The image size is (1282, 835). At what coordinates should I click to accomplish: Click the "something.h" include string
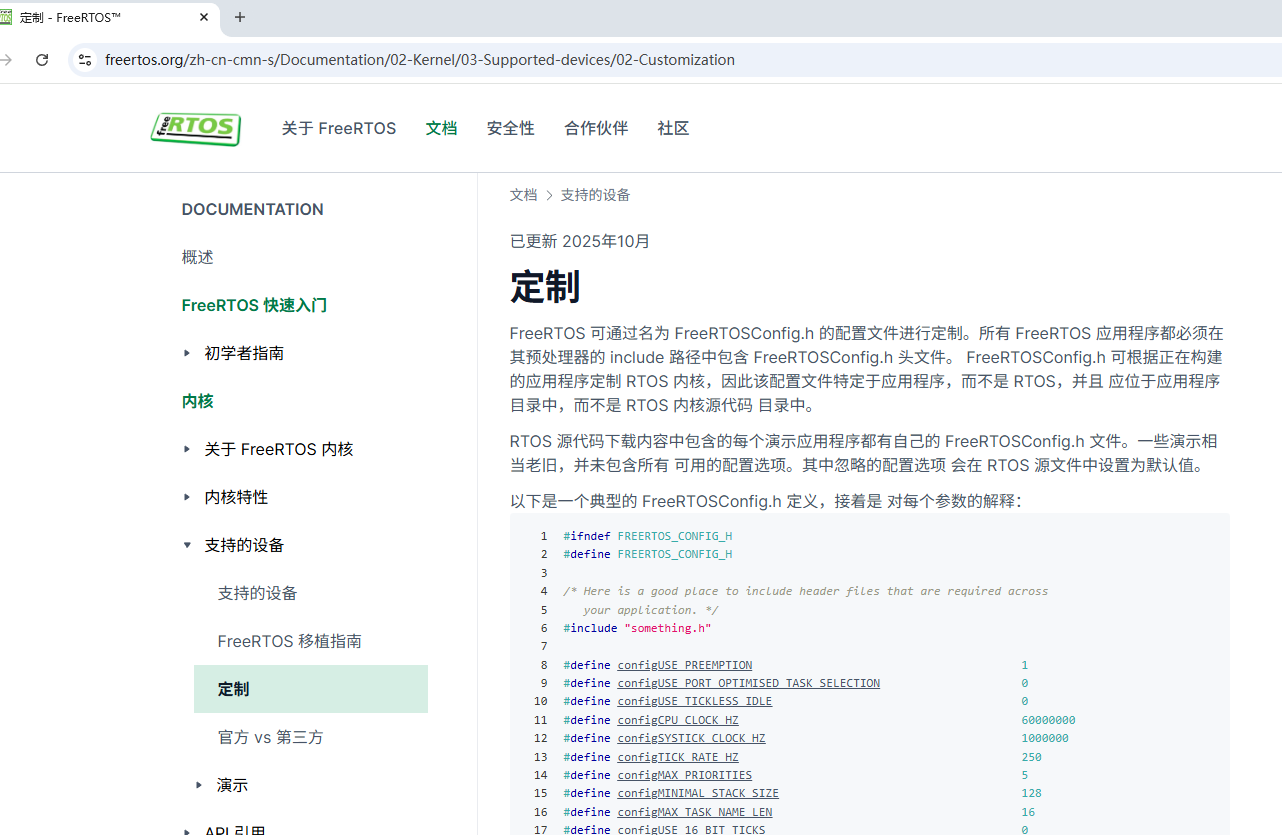(668, 628)
